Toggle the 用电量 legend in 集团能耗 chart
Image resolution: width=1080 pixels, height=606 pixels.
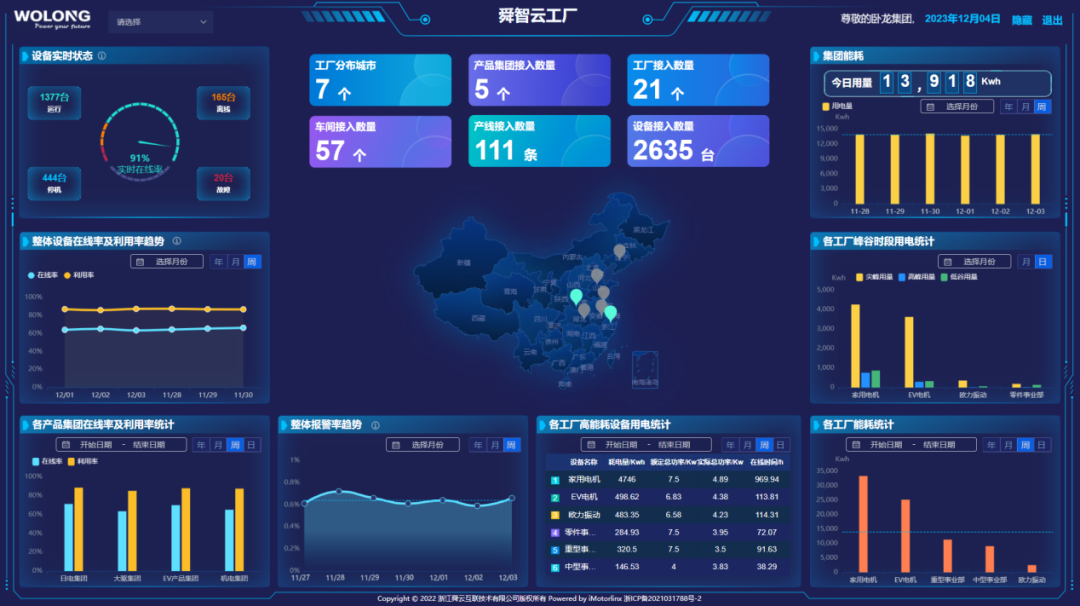pyautogui.click(x=824, y=106)
